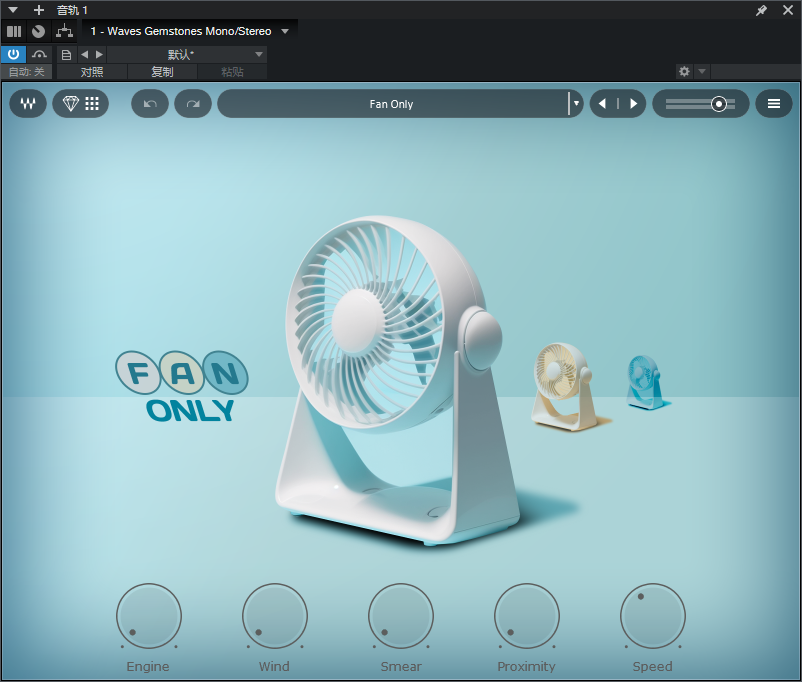Image resolution: width=802 pixels, height=682 pixels.
Task: Click the preset file document icon
Action: click(66, 55)
